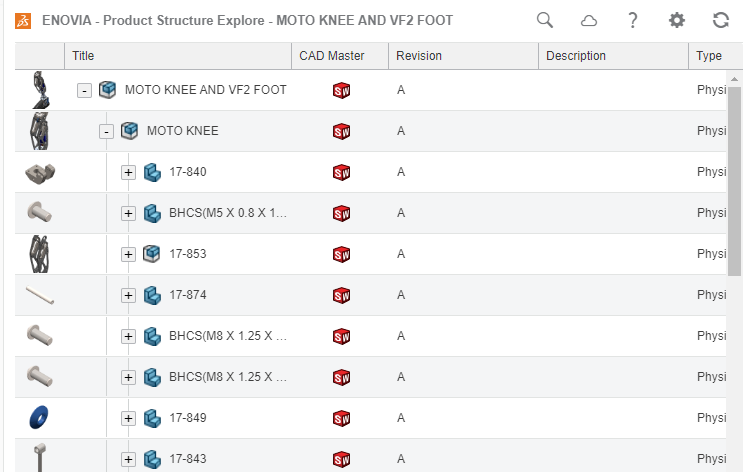The width and height of the screenshot is (751, 472).
Task: Click SolidWorks CAD Master icon for 17-849
Action: pos(341,419)
